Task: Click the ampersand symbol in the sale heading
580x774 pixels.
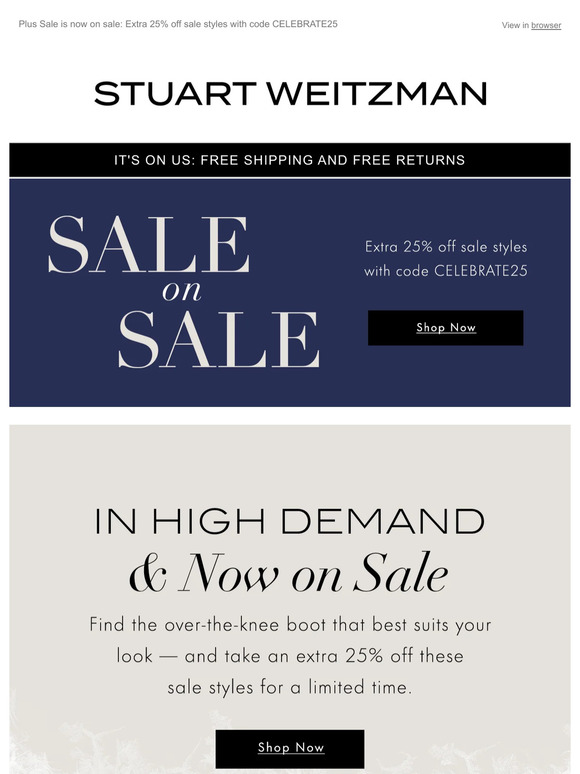Action: coord(148,575)
